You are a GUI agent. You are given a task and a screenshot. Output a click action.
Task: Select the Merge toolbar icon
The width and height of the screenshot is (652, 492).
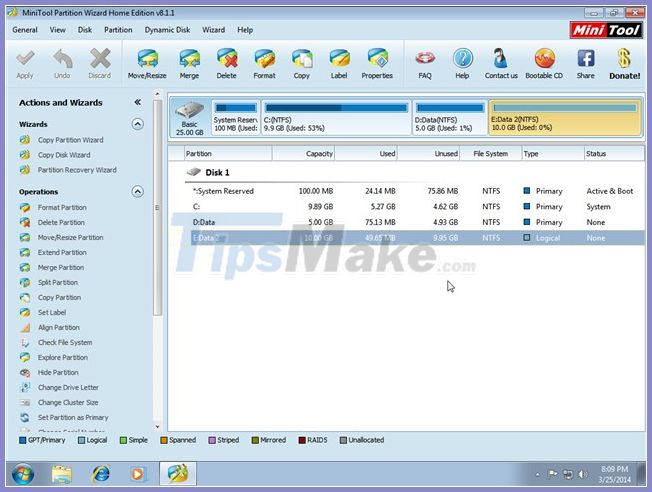click(x=189, y=64)
